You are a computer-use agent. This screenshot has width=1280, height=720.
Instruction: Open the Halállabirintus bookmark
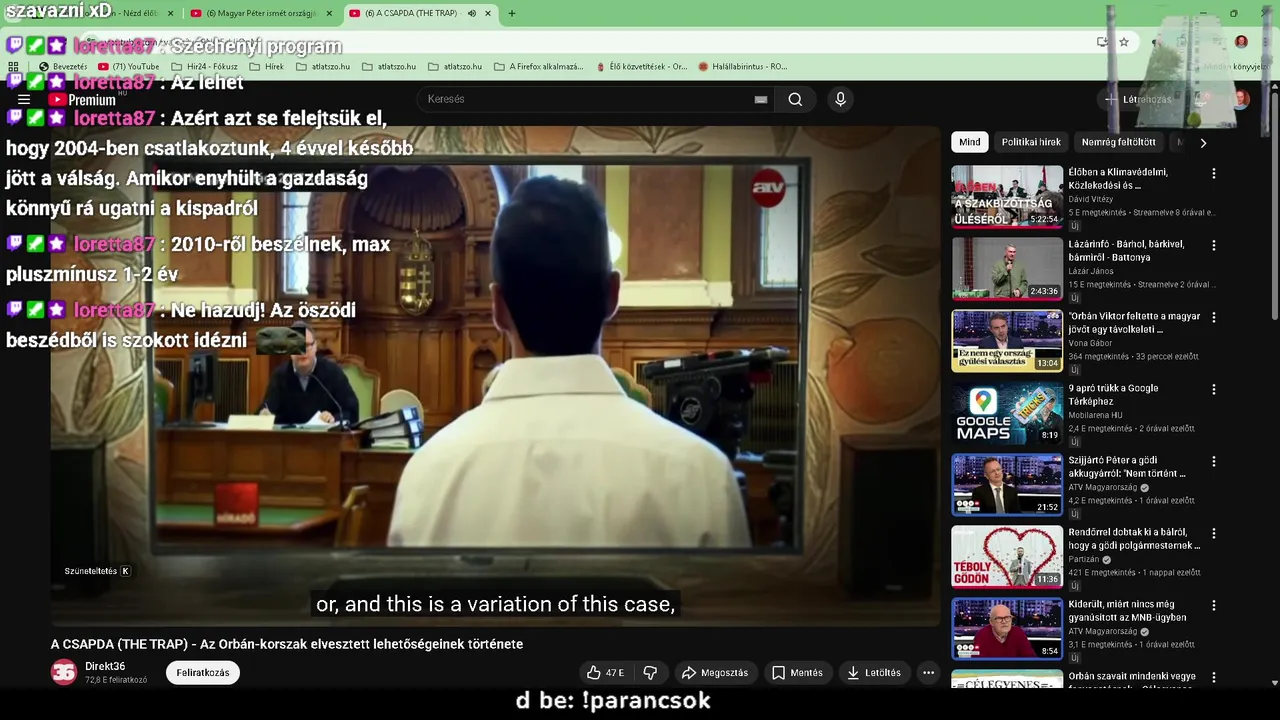tap(743, 66)
